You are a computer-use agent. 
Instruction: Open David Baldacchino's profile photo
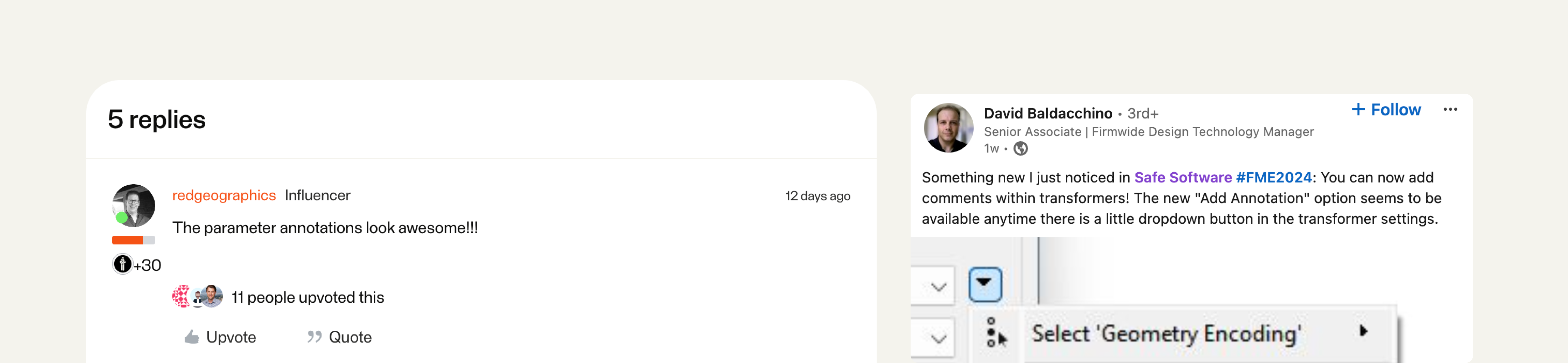pyautogui.click(x=948, y=128)
